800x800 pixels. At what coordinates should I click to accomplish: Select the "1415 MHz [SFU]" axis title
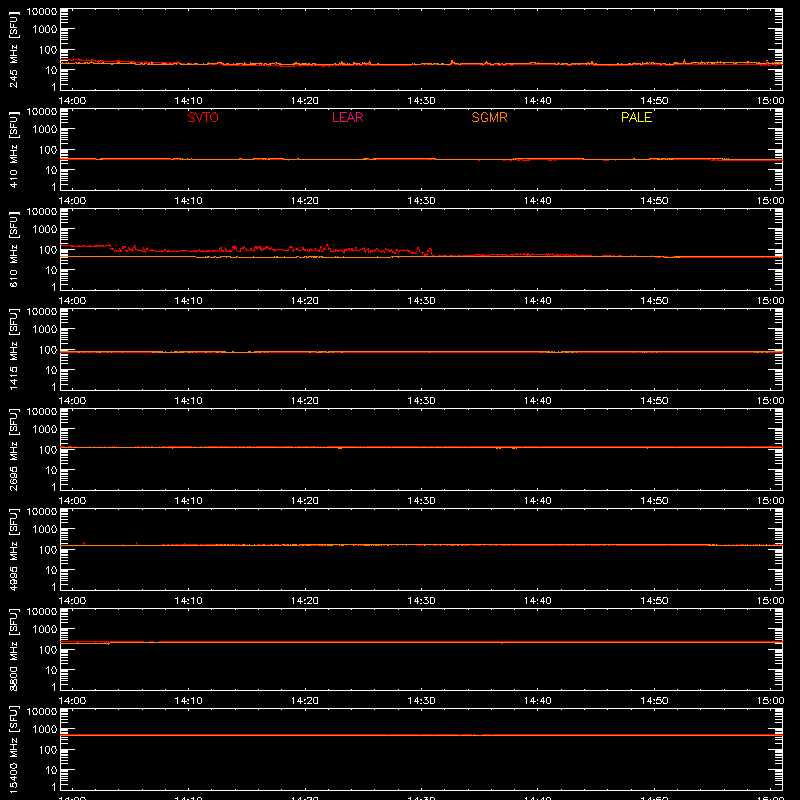pyautogui.click(x=13, y=349)
